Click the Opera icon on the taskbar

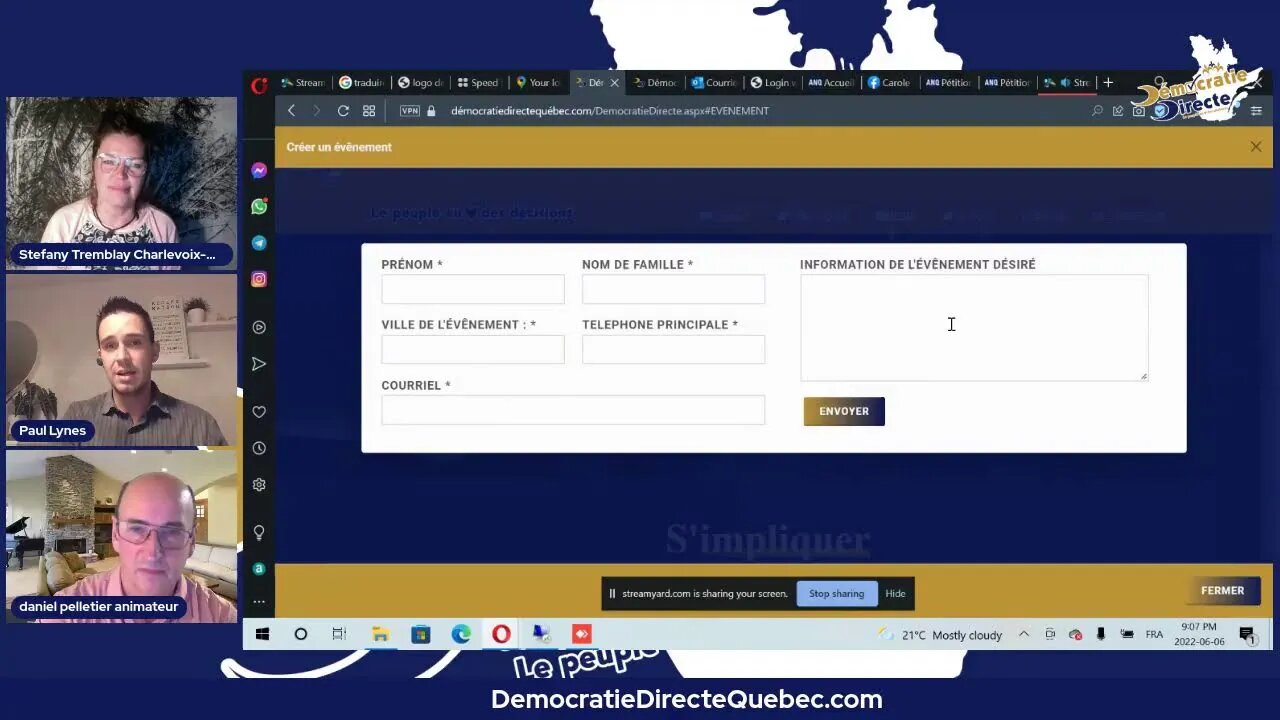(501, 634)
